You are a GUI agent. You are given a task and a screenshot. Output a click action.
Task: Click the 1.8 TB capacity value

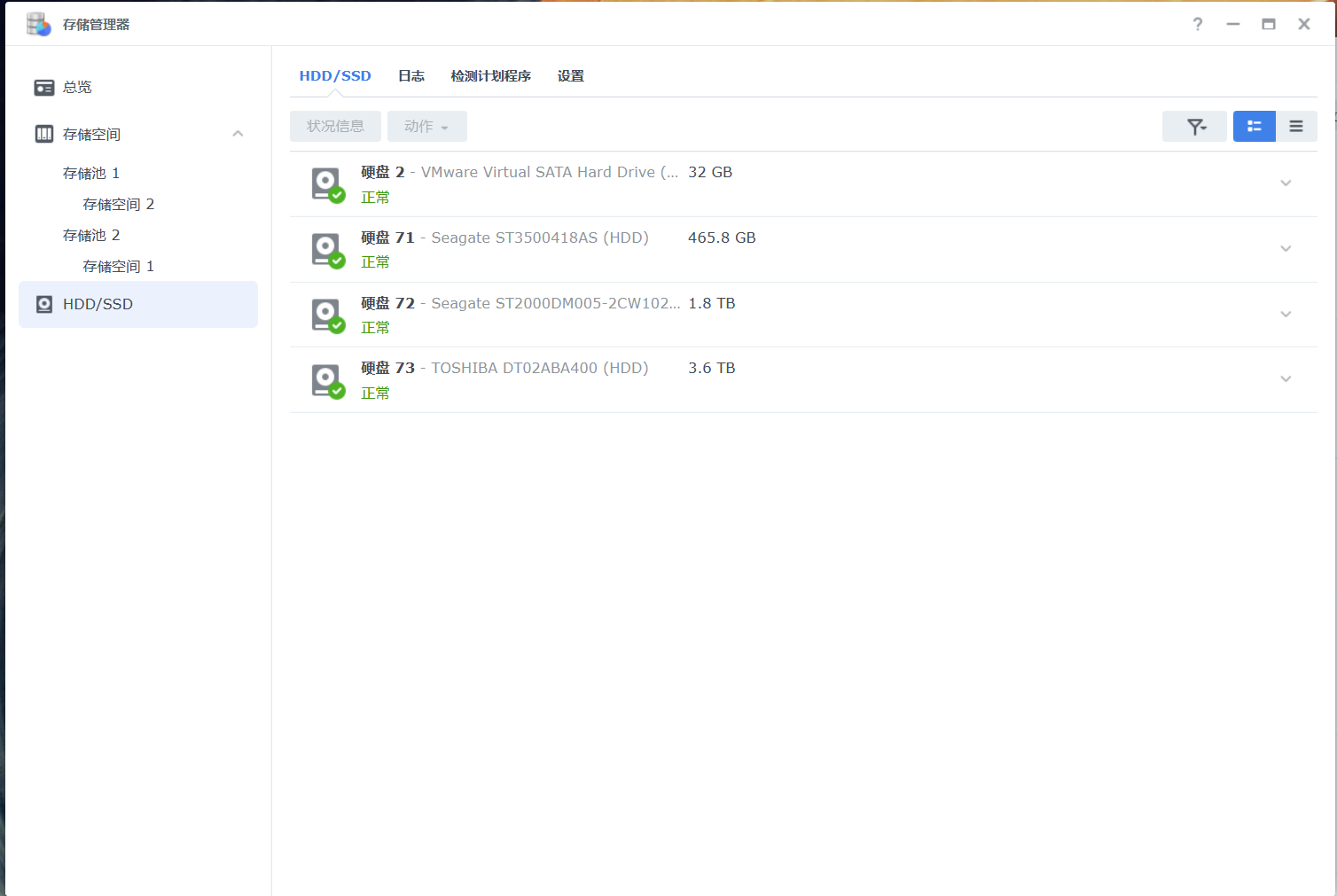(x=712, y=304)
